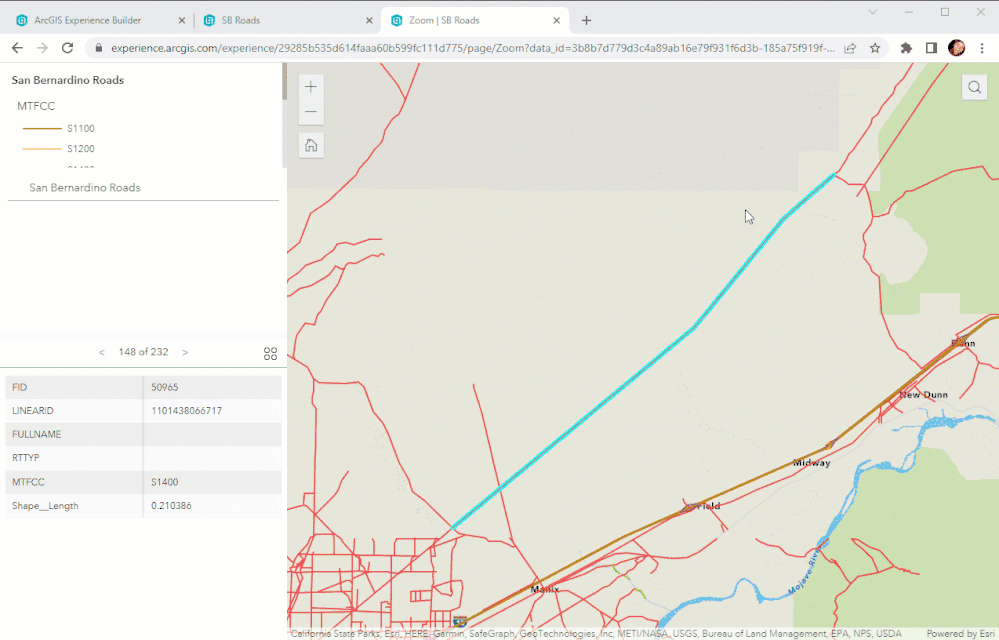The height and width of the screenshot is (640, 999).
Task: Click the address bar URL
Action: [472, 48]
